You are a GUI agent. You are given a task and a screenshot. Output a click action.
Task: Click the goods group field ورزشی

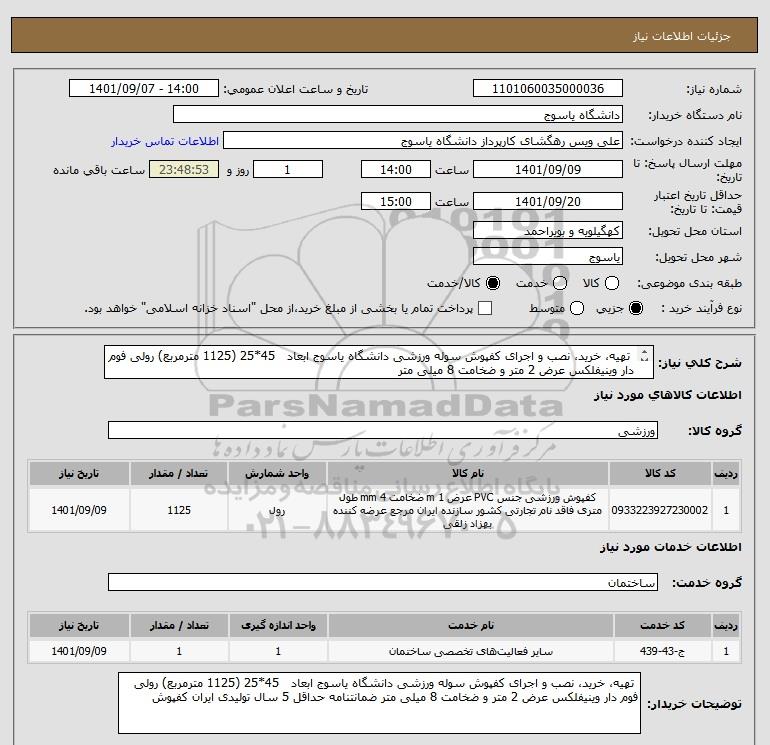pyautogui.click(x=383, y=431)
